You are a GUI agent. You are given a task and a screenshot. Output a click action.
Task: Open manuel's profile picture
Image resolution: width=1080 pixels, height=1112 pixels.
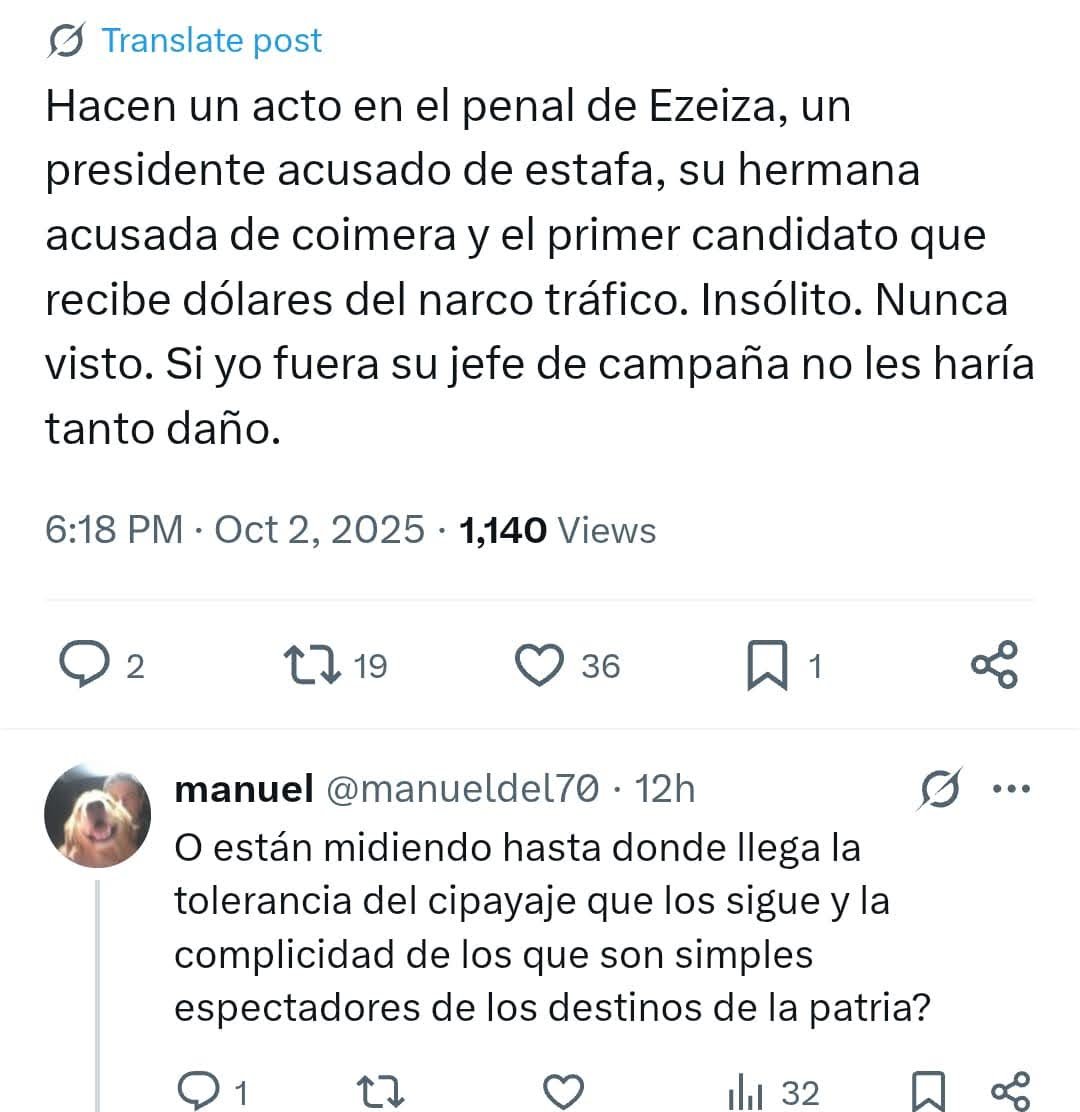98,815
